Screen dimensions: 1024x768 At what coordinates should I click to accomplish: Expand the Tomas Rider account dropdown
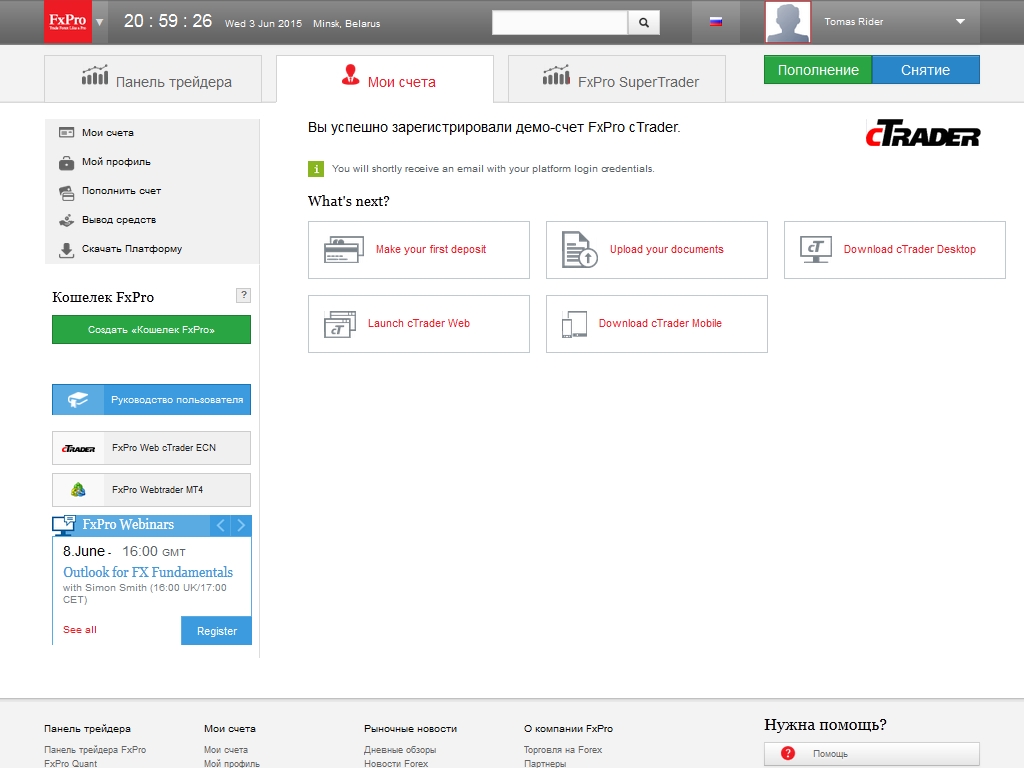pyautogui.click(x=960, y=22)
